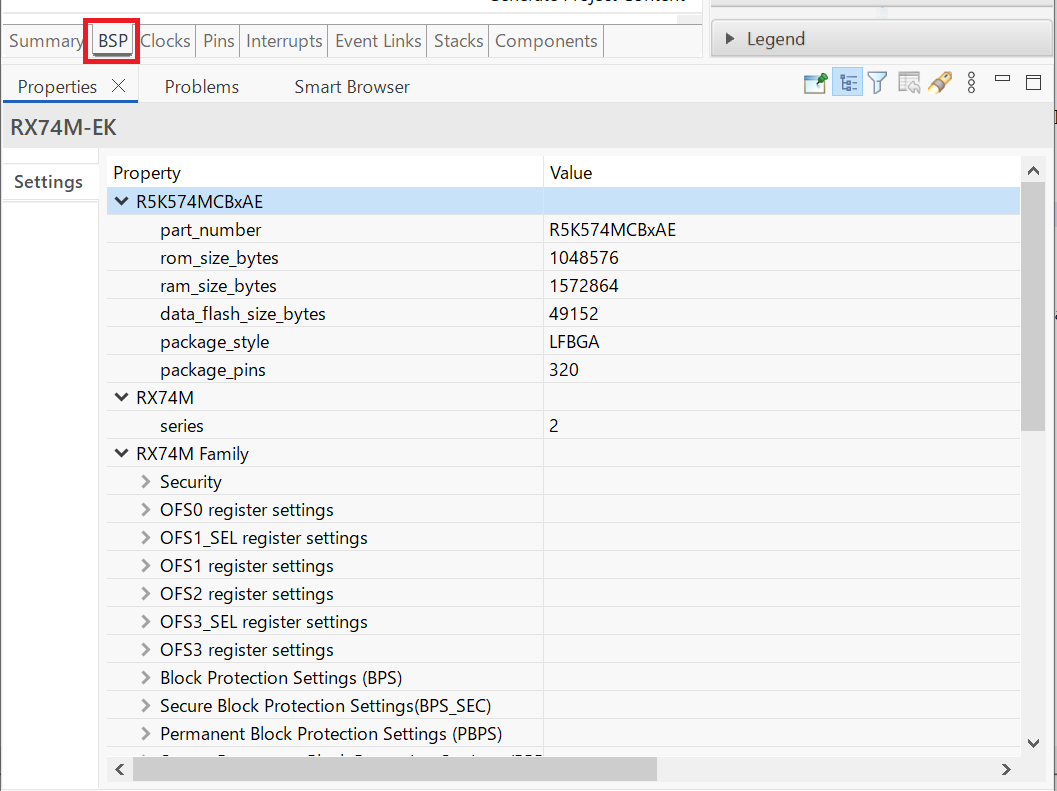
Task: Expand the Legend section
Action: (729, 39)
